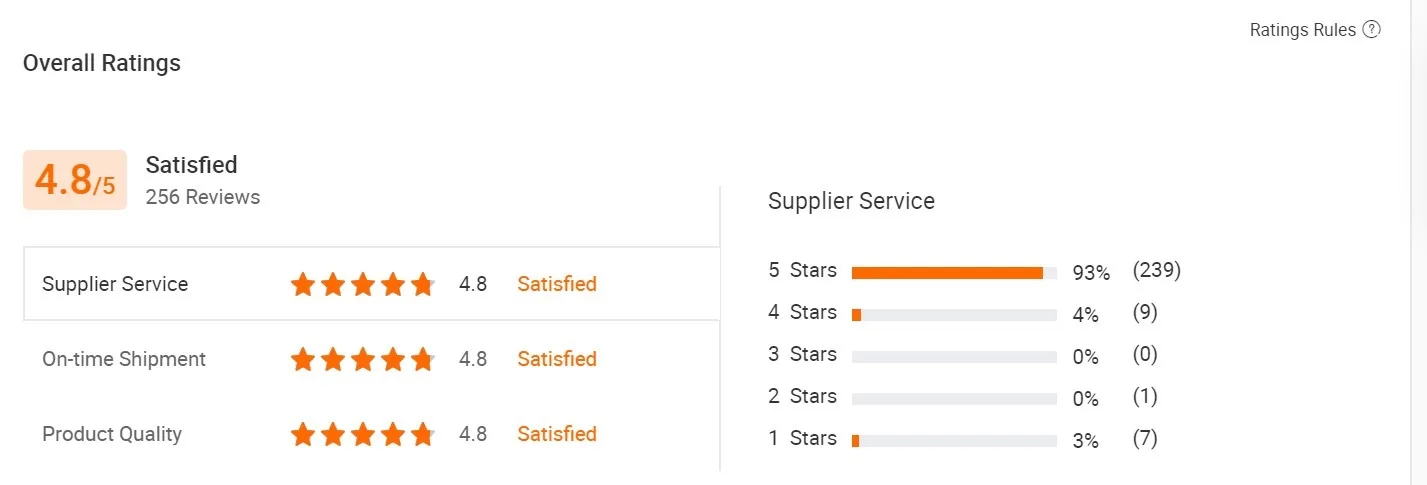This screenshot has width=1427, height=485.
Task: Click the Satisfied label beside Supplier Service
Action: click(557, 284)
